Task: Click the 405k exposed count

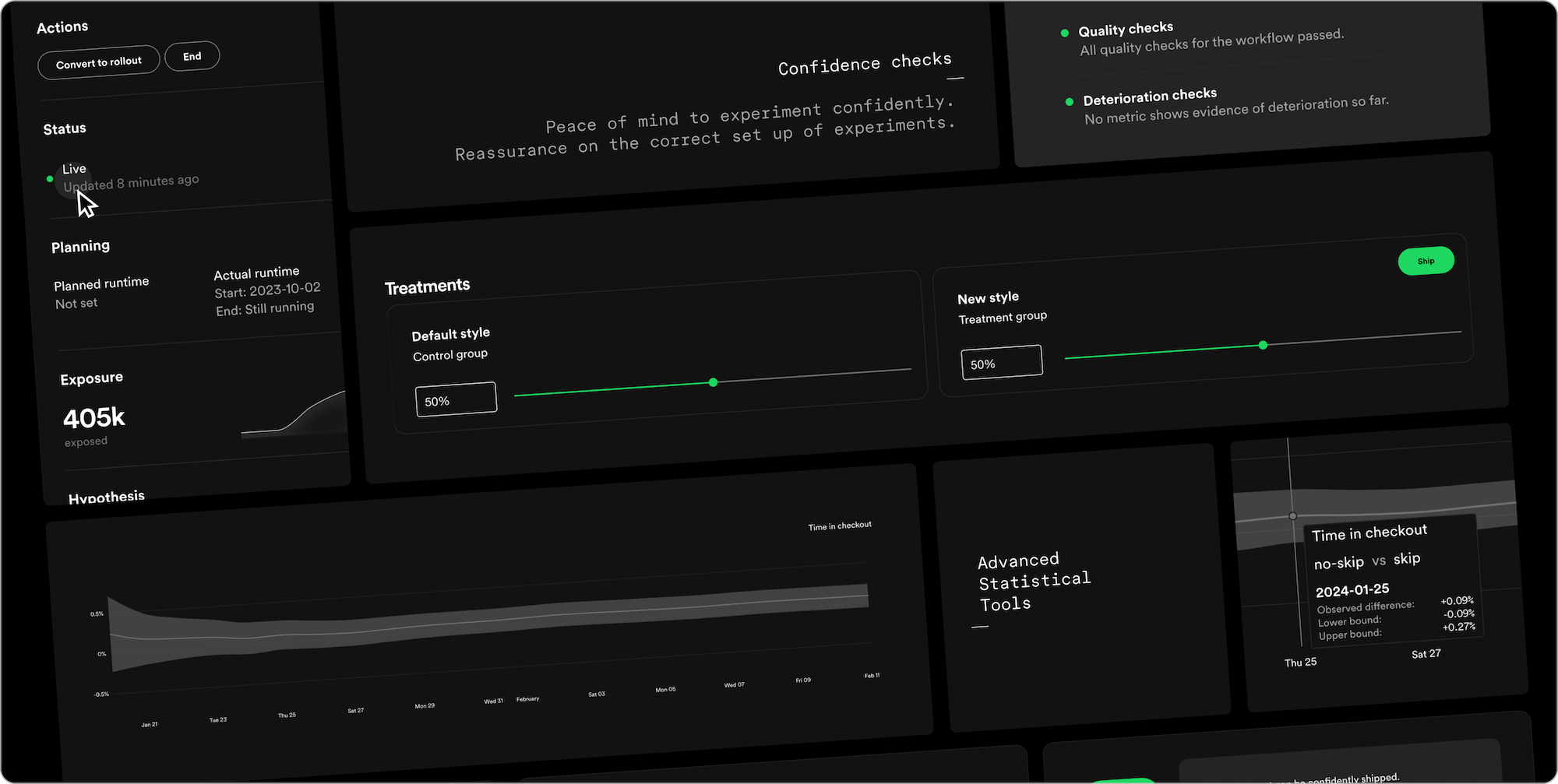Action: pyautogui.click(x=94, y=418)
